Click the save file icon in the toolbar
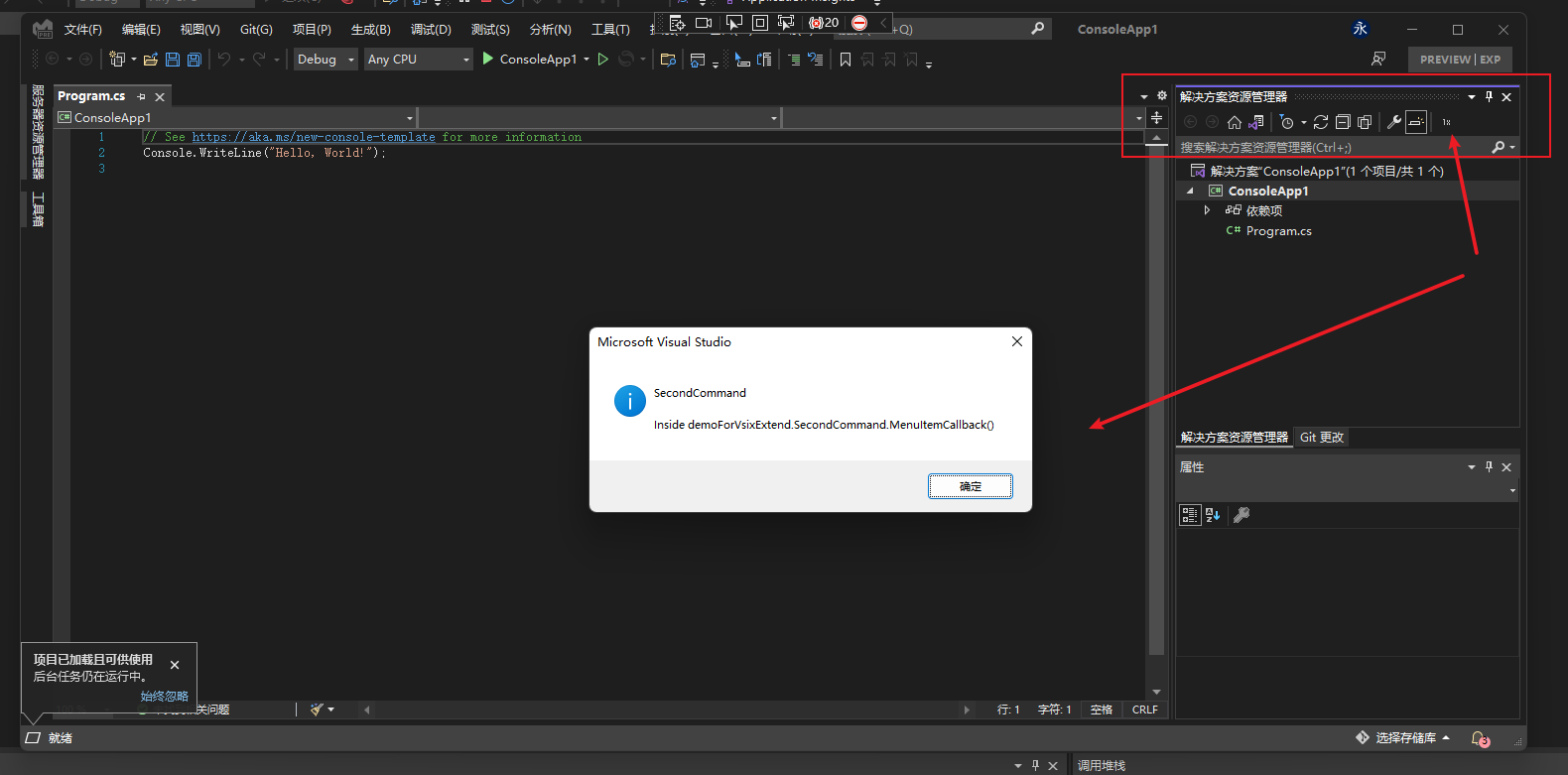The image size is (1568, 775). pyautogui.click(x=173, y=60)
